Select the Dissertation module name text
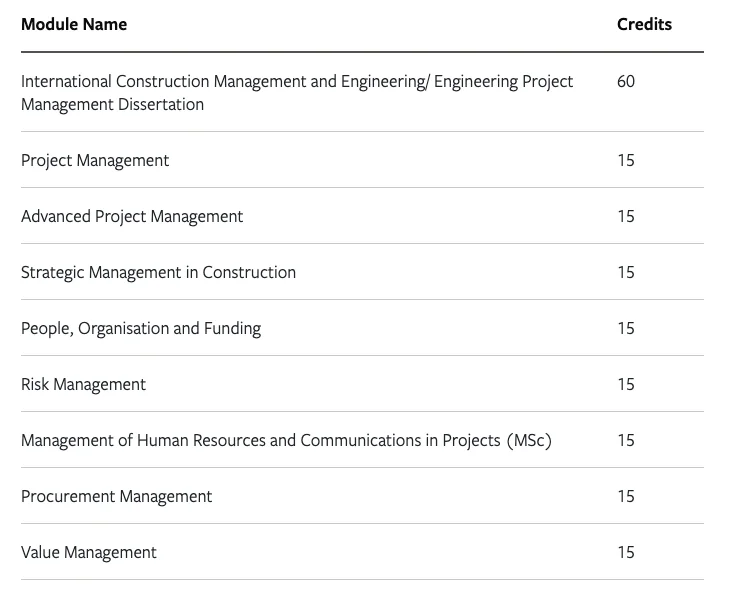731x597 pixels. coord(297,93)
